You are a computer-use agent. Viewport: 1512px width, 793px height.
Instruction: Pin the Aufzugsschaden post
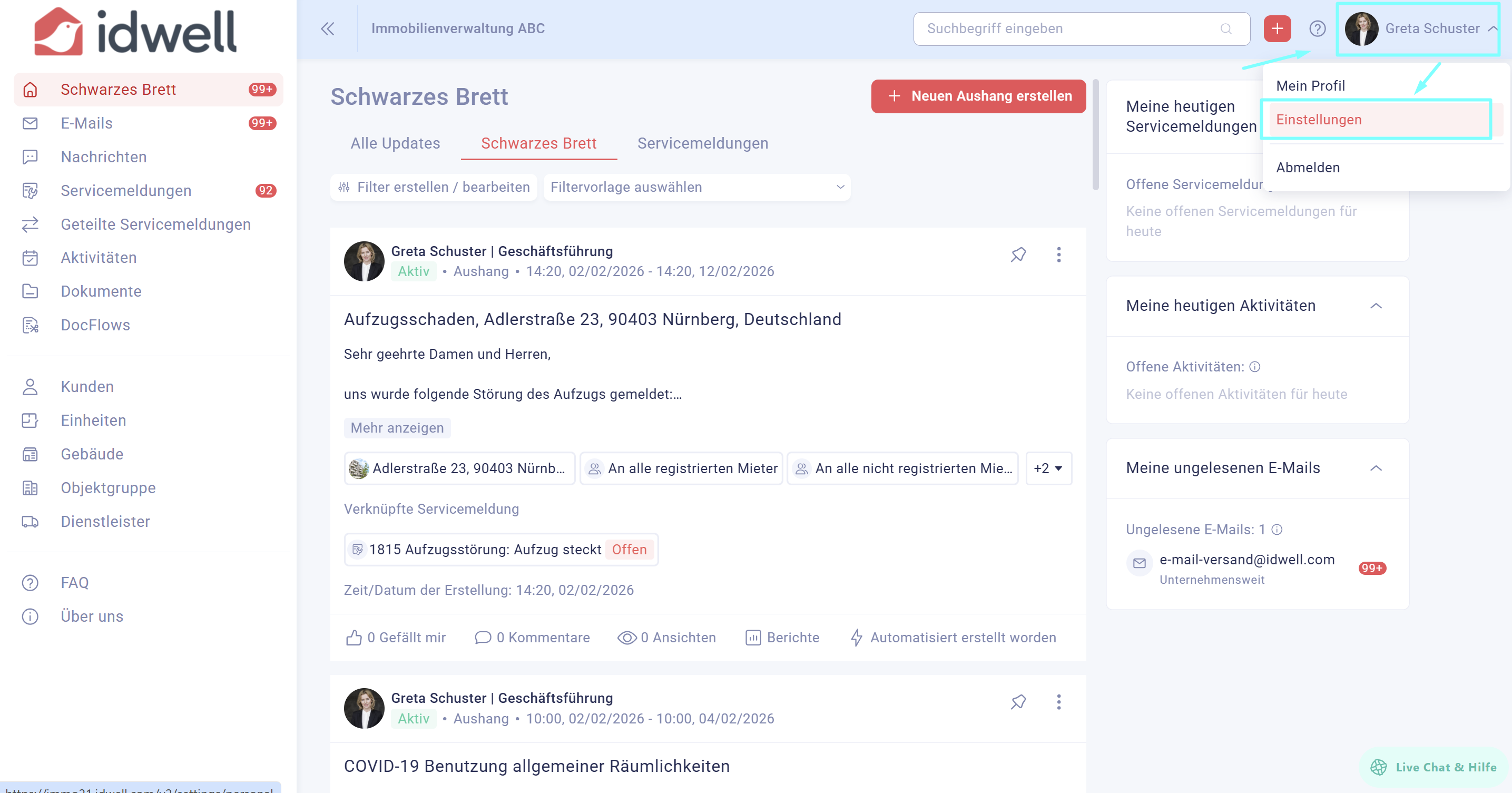(x=1018, y=254)
